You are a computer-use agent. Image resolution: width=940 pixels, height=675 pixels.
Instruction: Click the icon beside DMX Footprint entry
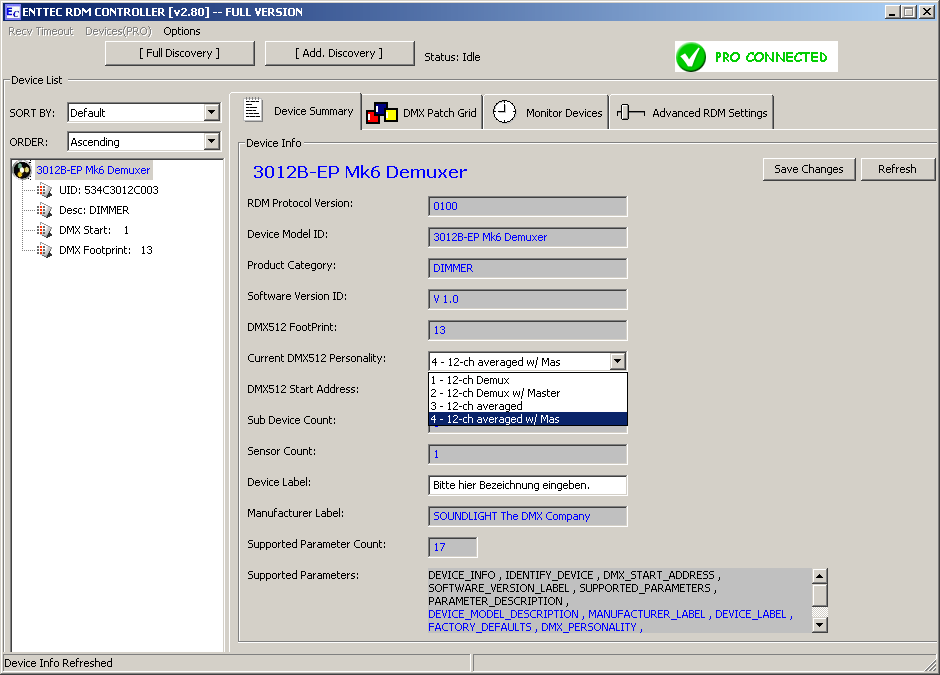(x=44, y=250)
